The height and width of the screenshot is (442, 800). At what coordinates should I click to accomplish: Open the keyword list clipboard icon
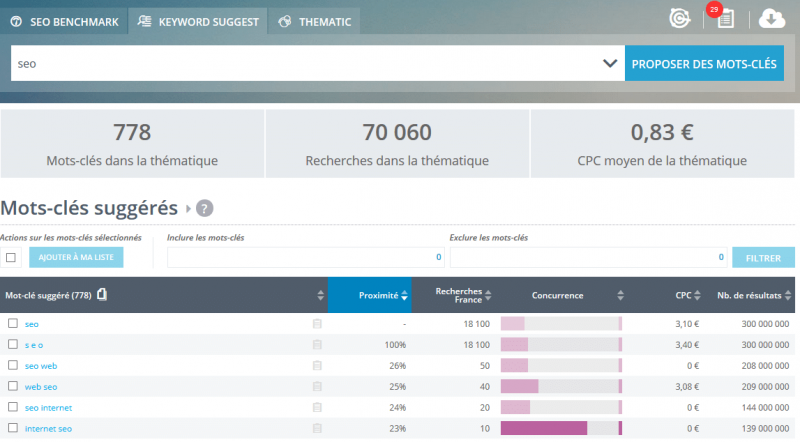coord(726,19)
